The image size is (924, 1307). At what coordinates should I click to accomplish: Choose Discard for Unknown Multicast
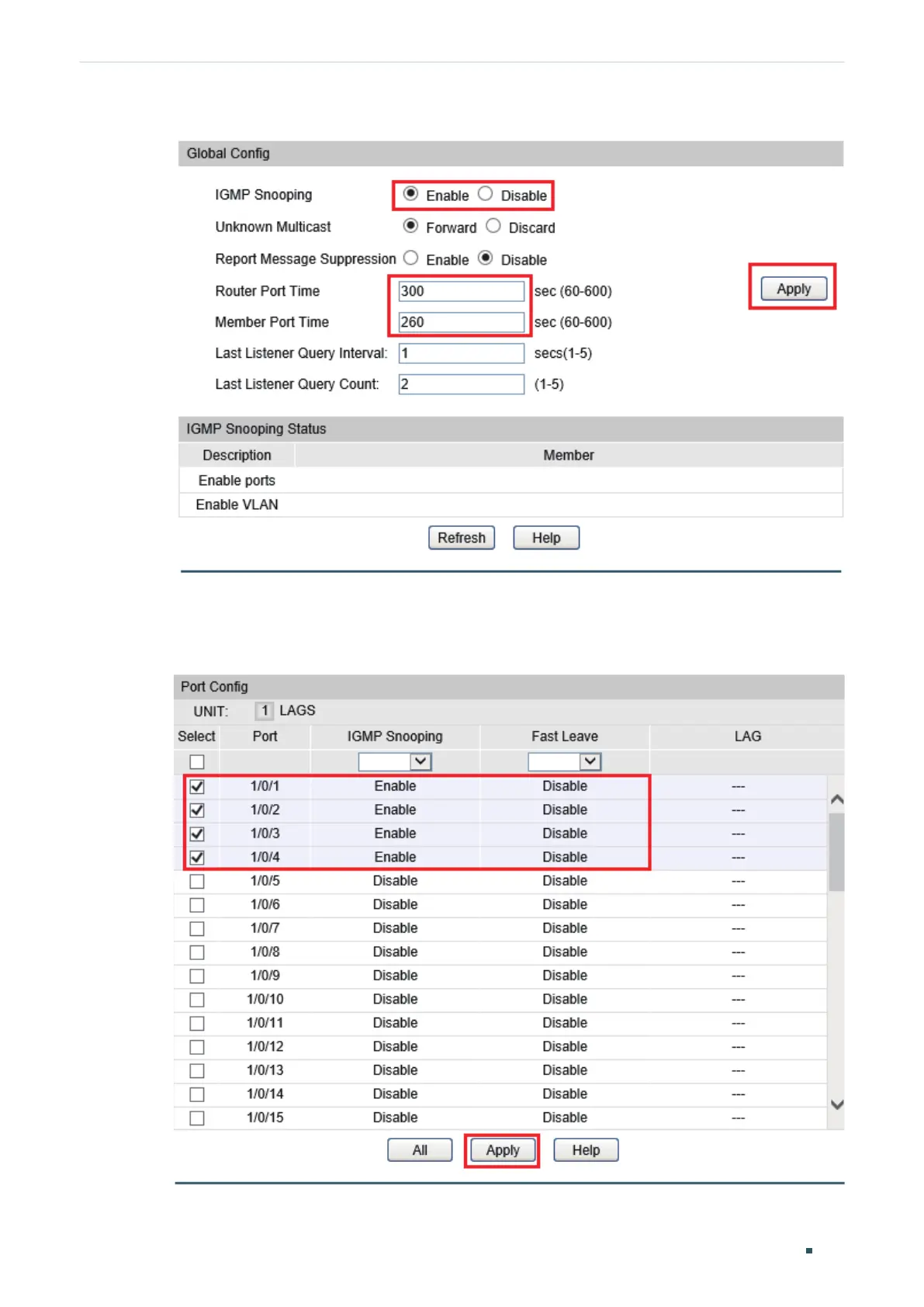[493, 226]
